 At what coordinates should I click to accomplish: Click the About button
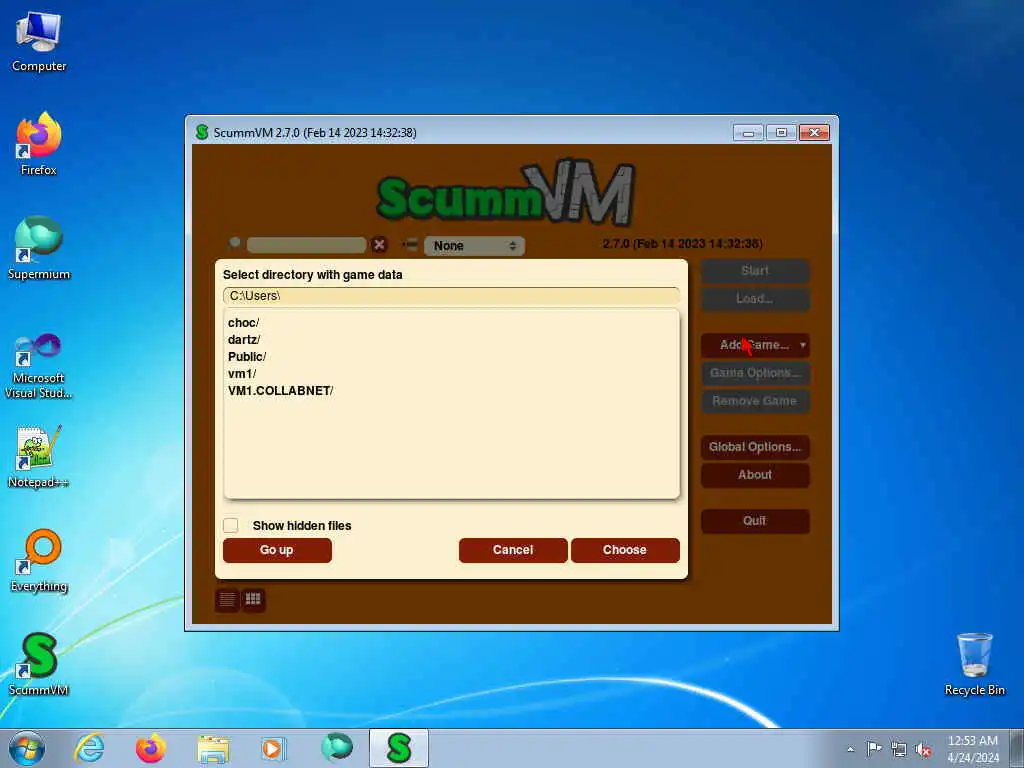tap(755, 475)
